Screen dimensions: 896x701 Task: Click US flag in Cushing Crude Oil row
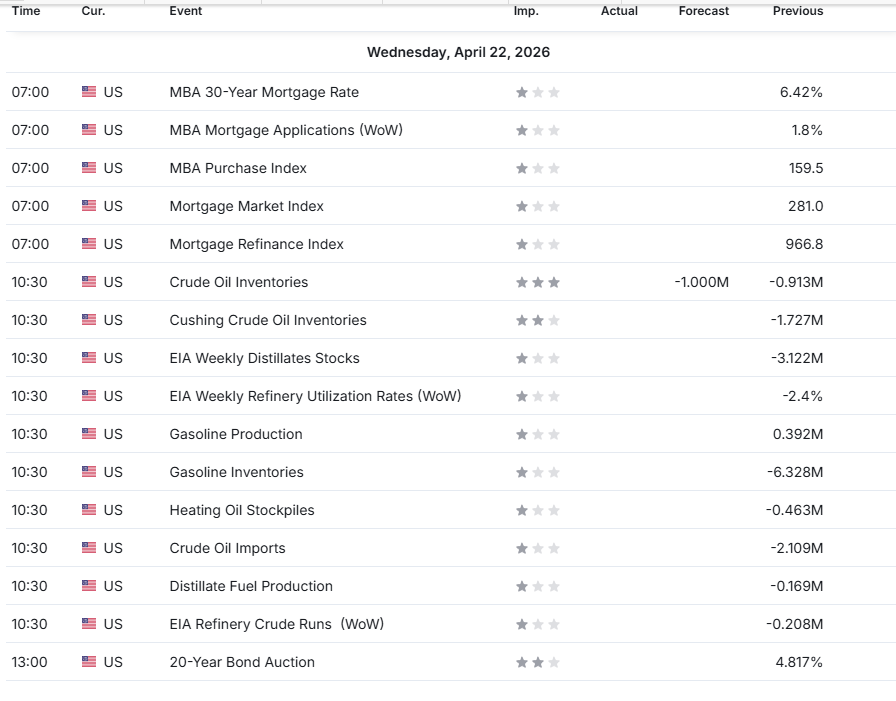pyautogui.click(x=89, y=319)
